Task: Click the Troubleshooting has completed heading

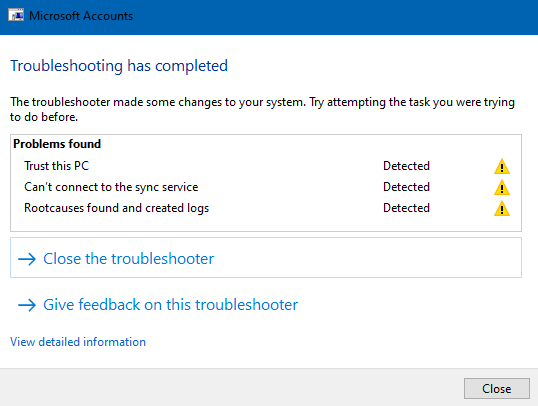Action: [x=119, y=66]
